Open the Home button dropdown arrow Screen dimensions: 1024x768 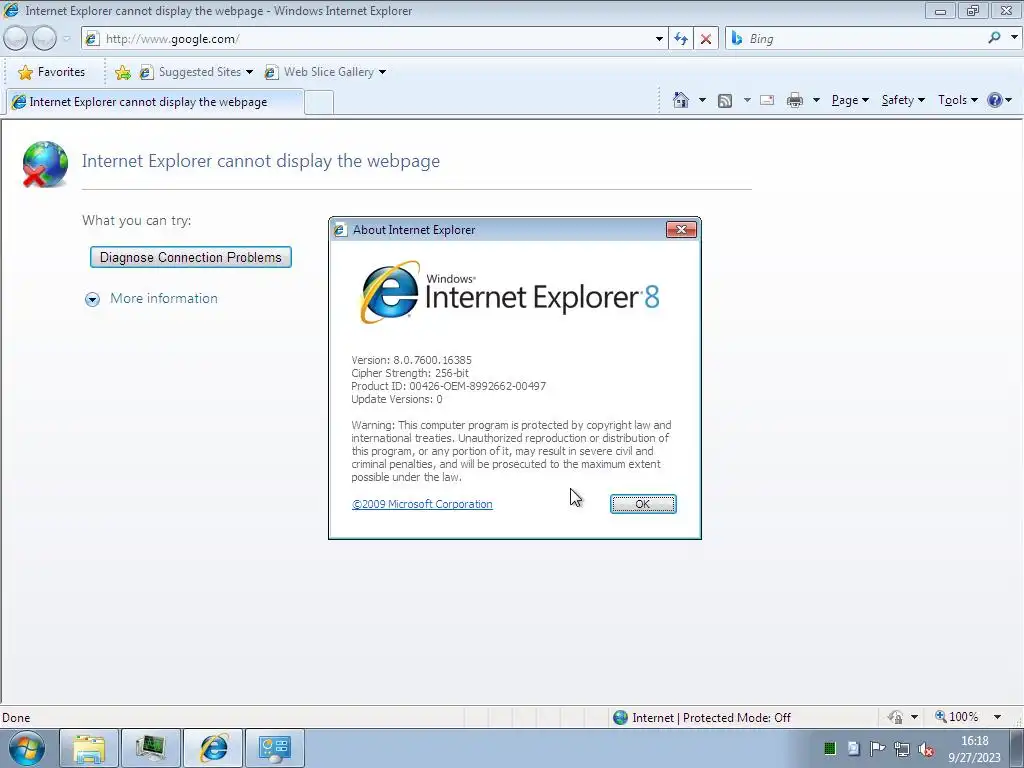[702, 100]
